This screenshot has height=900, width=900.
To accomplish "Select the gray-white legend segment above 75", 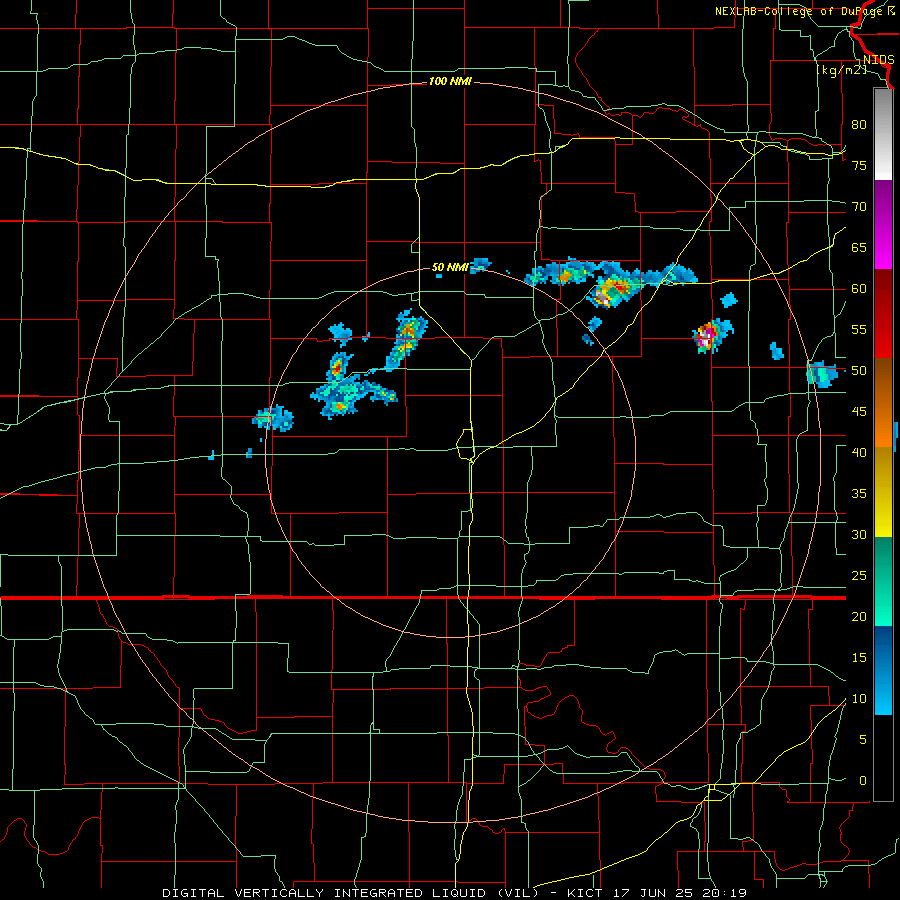I will [883, 134].
